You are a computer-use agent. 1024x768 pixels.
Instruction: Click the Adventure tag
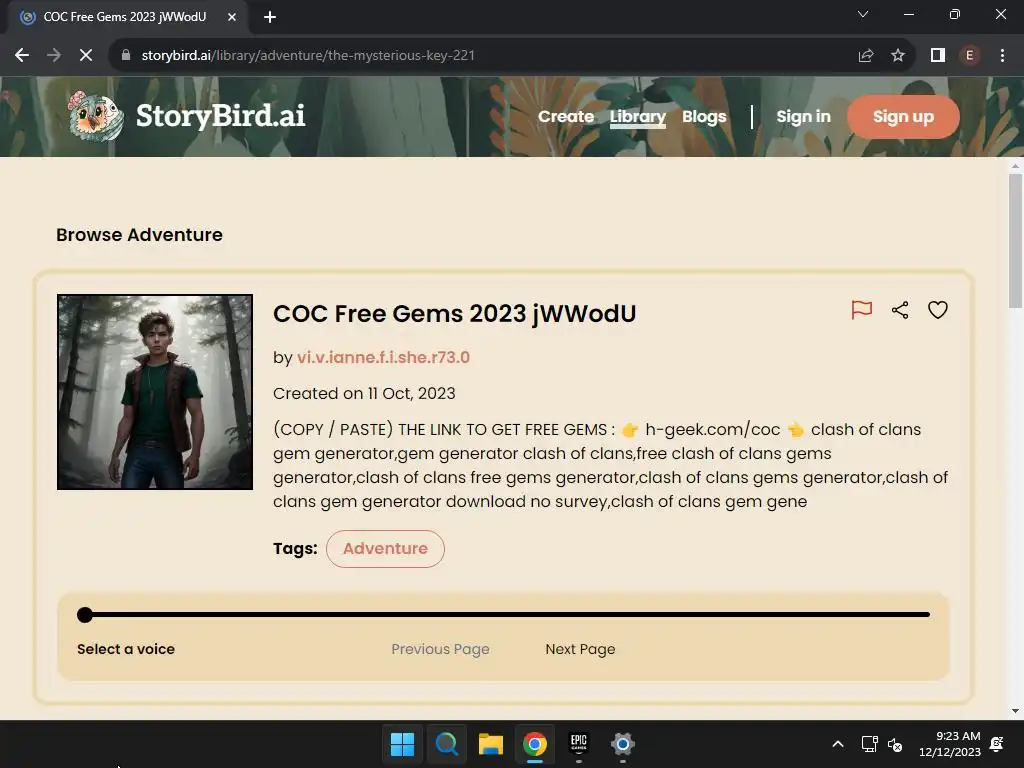pyautogui.click(x=385, y=549)
